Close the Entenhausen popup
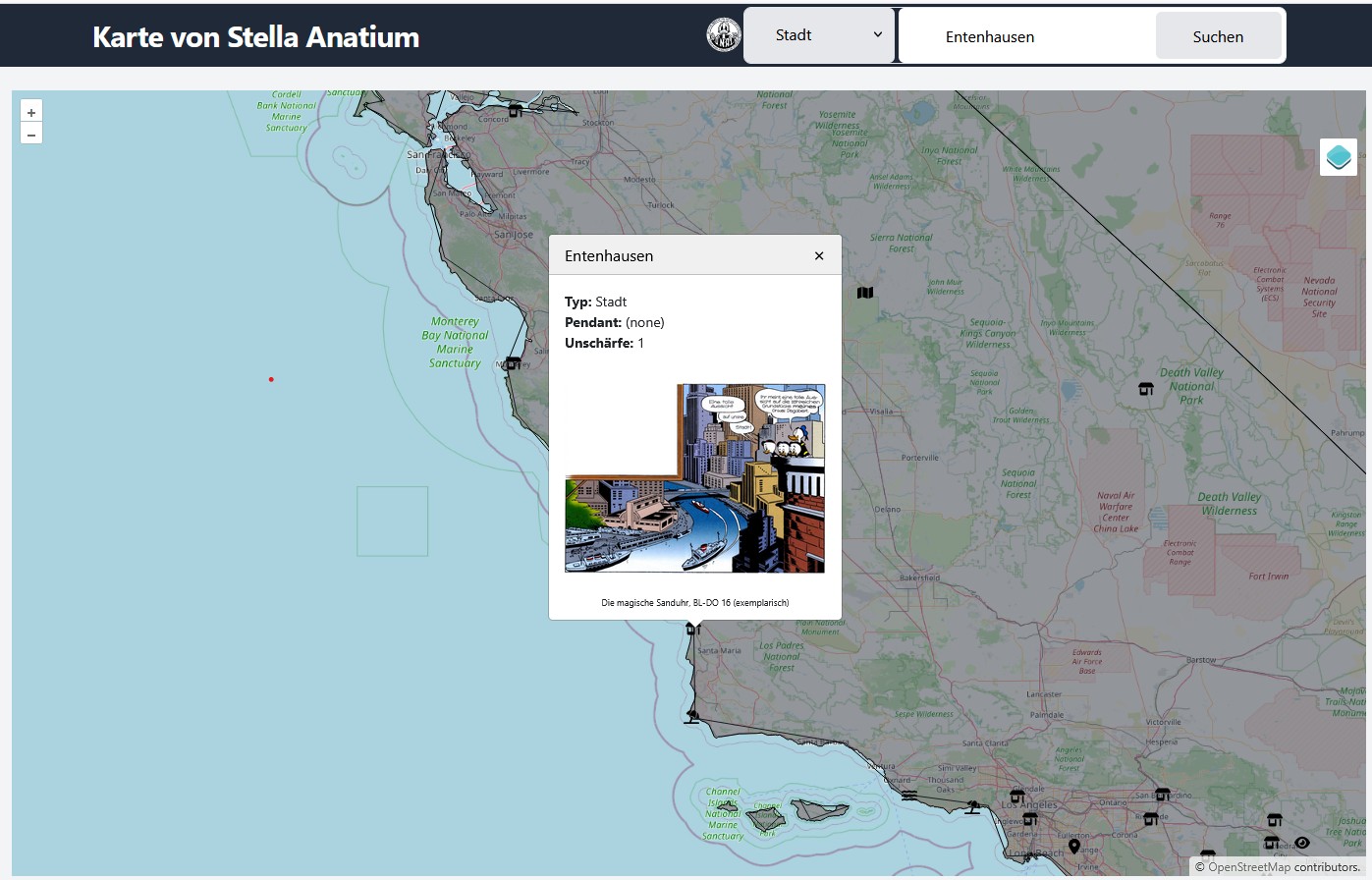The height and width of the screenshot is (880, 1372). pos(819,255)
